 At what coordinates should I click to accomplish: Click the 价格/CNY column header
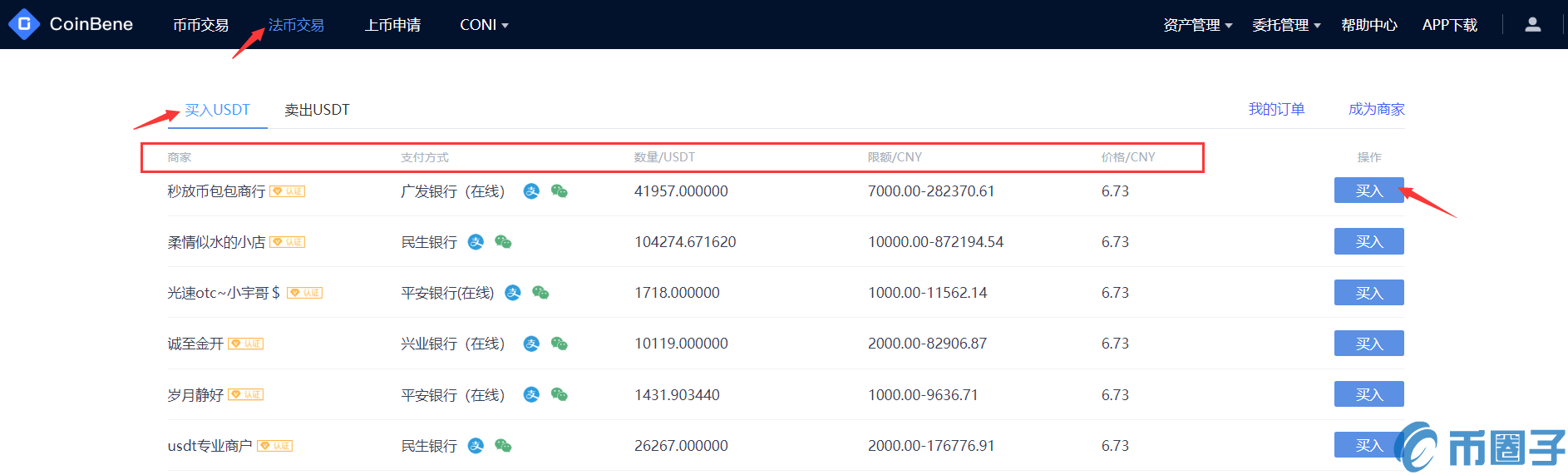pos(1128,157)
